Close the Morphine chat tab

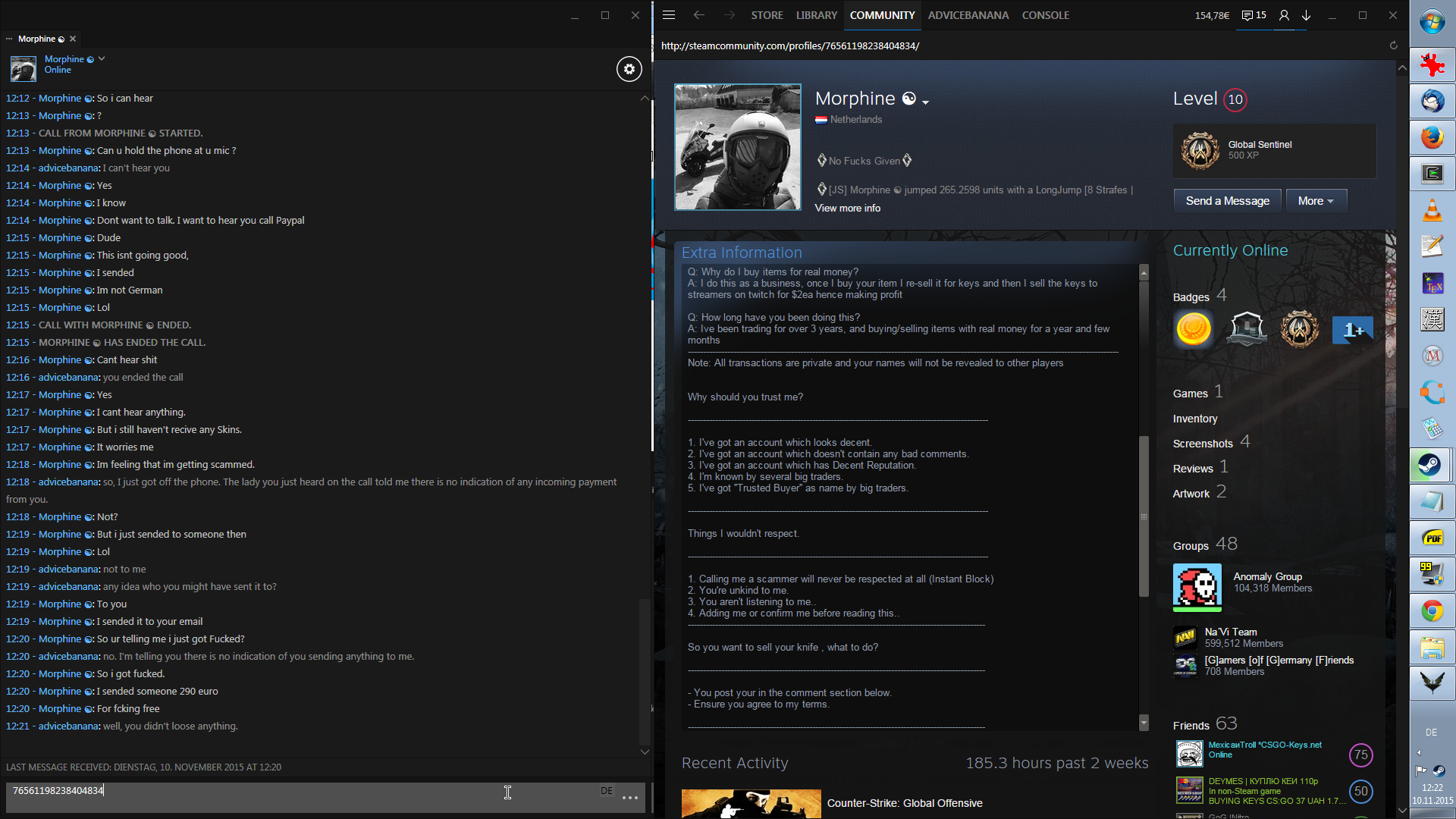pos(73,39)
